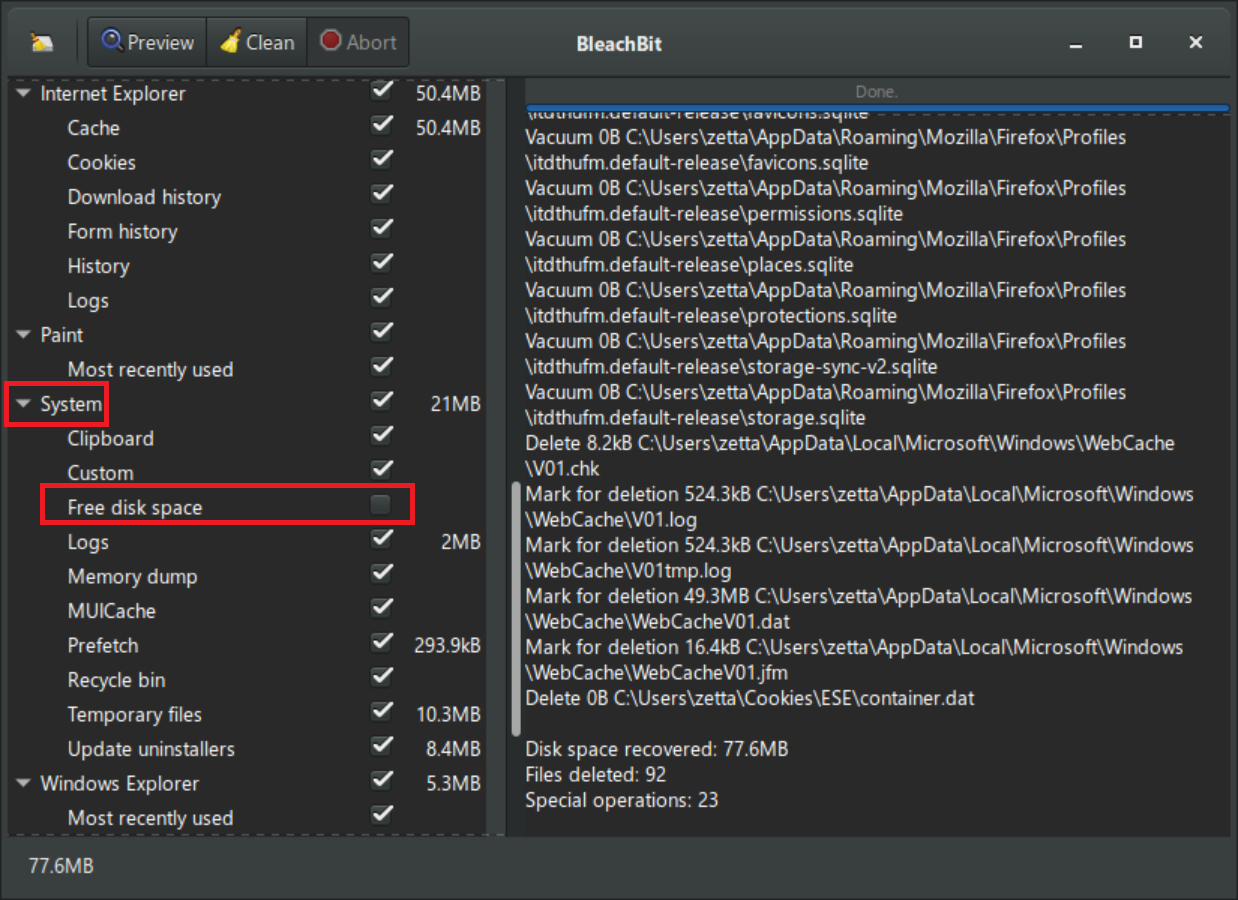Click the Preview button
Image resolution: width=1238 pixels, height=900 pixels.
click(147, 42)
